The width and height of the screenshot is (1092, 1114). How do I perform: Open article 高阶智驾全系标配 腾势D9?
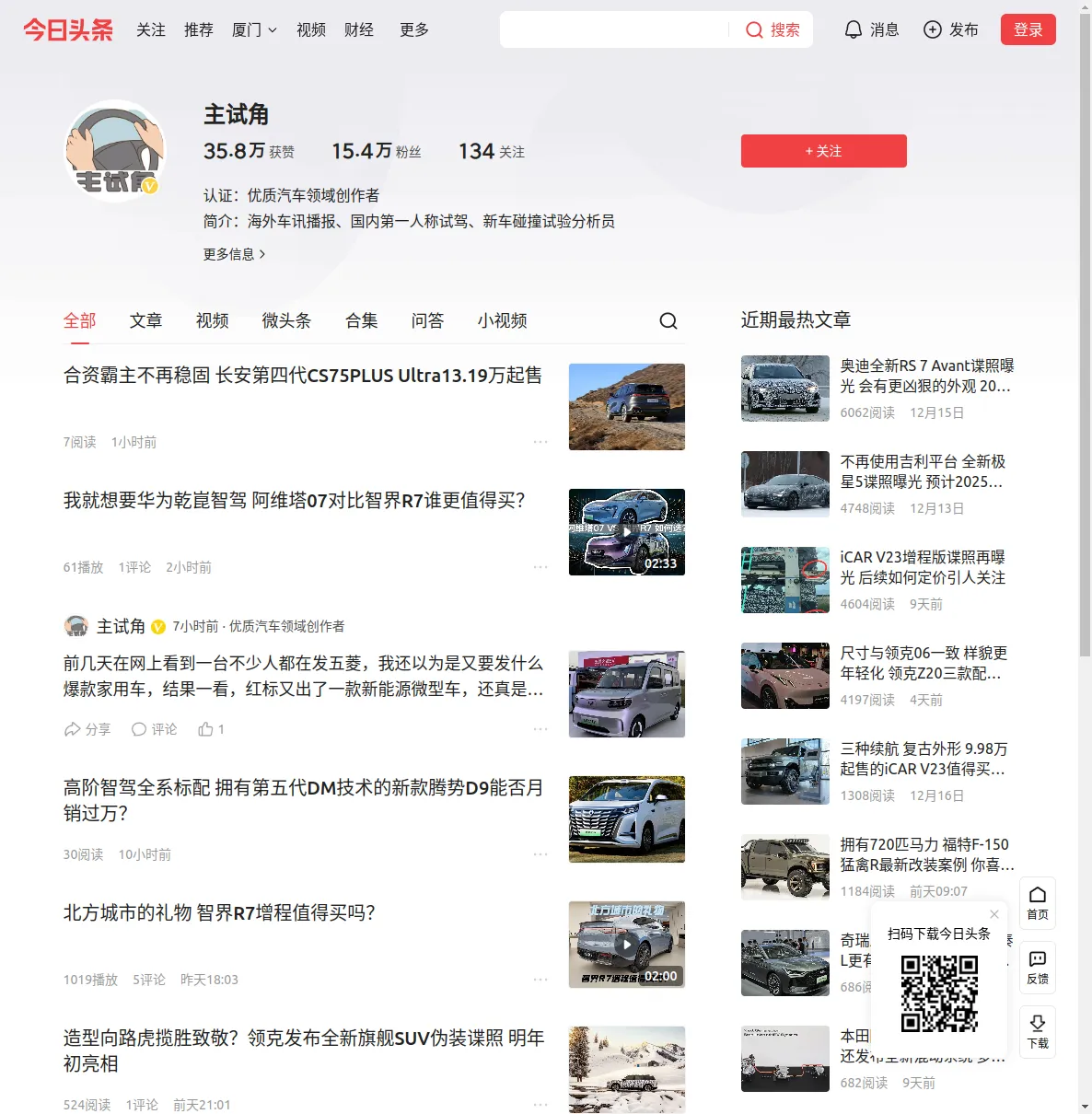click(304, 800)
